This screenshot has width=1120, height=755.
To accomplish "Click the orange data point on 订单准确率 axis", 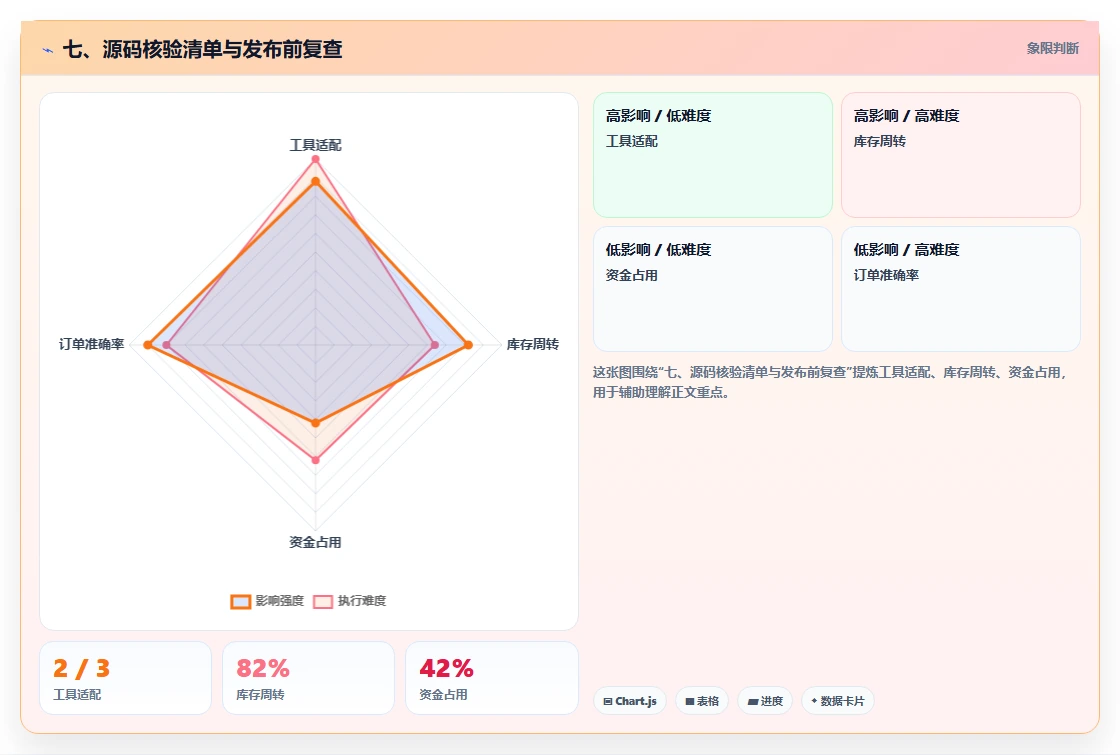I will (x=148, y=345).
